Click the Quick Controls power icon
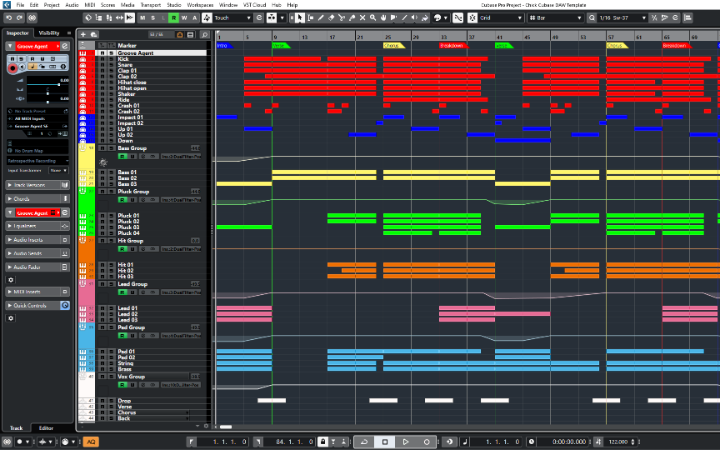 coord(65,305)
